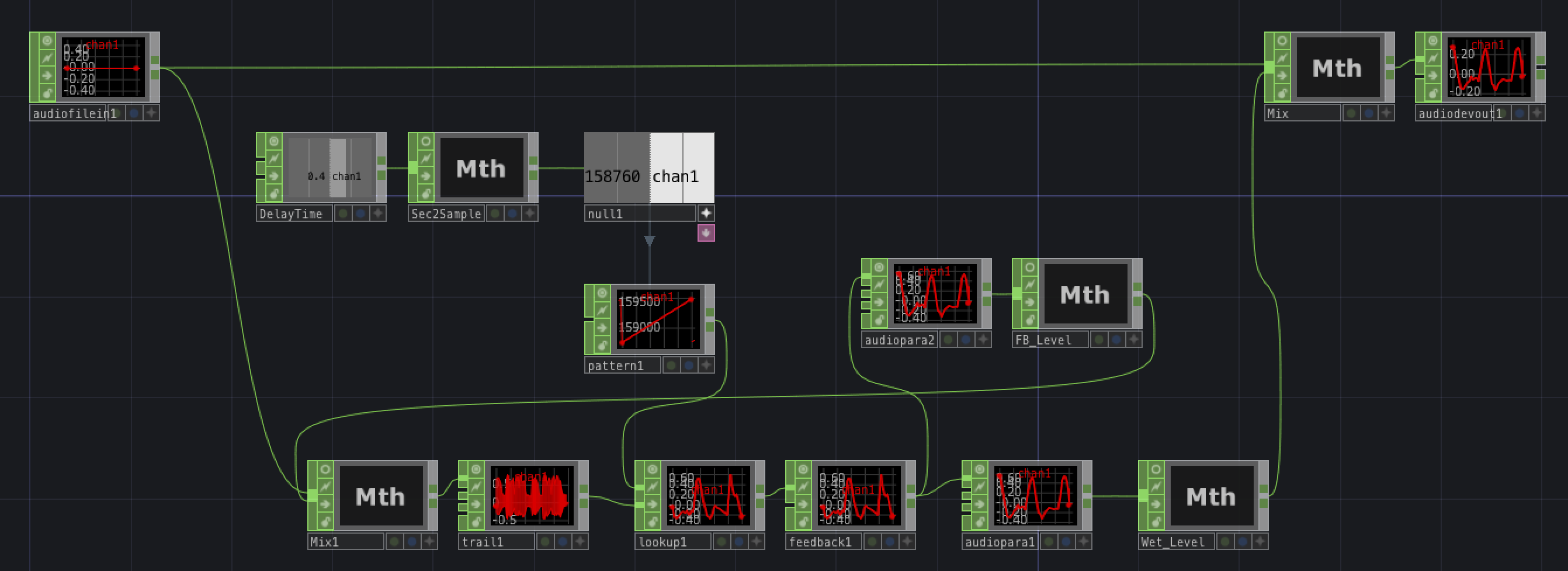Click the trail1 red waveform viewer
The height and width of the screenshot is (571, 1568).
click(532, 496)
